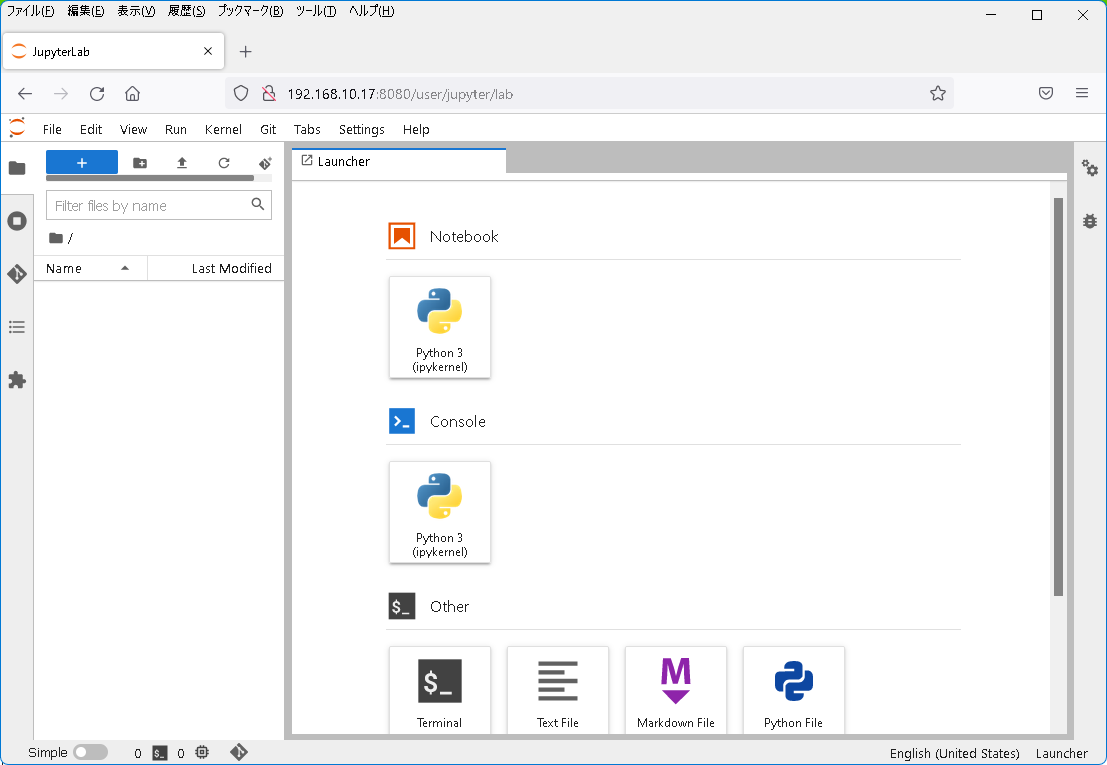Click the terminal count icon in status bar
1107x765 pixels.
[160, 753]
